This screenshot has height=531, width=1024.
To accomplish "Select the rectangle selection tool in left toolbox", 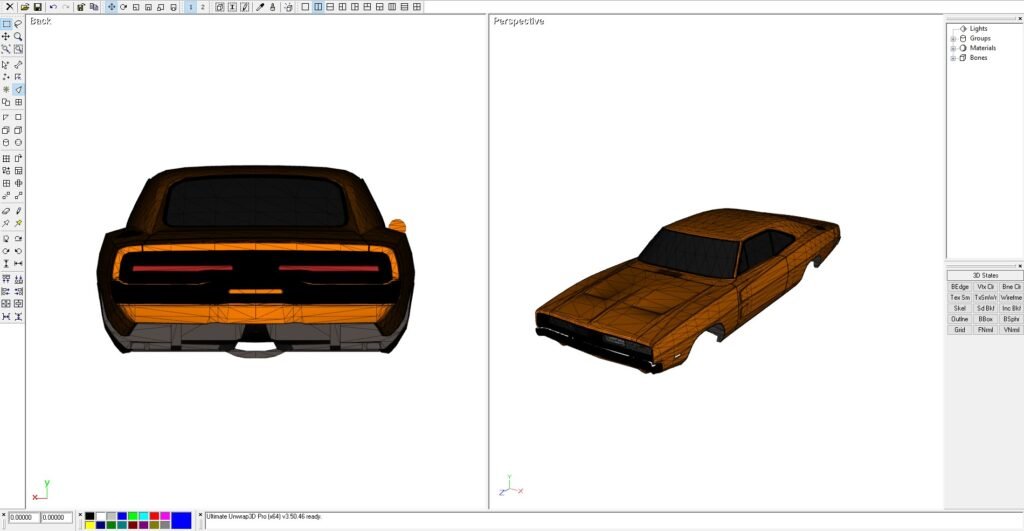I will click(x=6, y=23).
